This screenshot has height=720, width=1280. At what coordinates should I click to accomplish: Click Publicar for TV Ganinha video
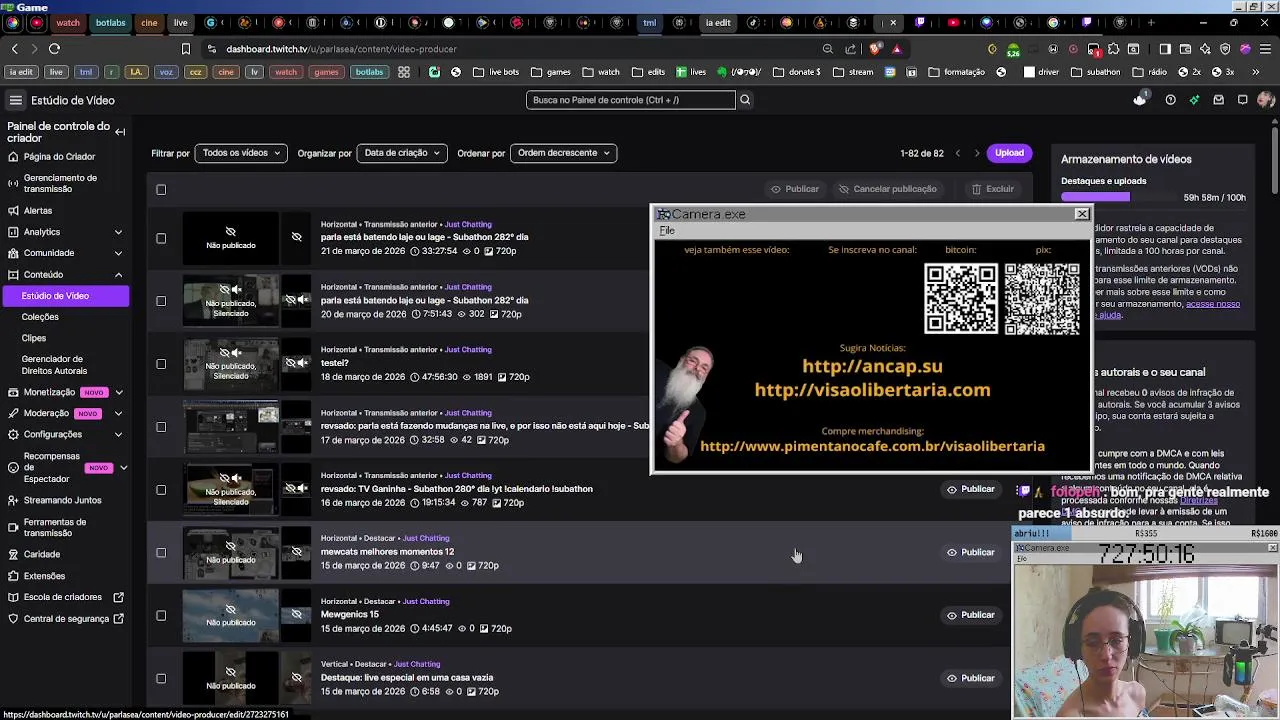970,490
